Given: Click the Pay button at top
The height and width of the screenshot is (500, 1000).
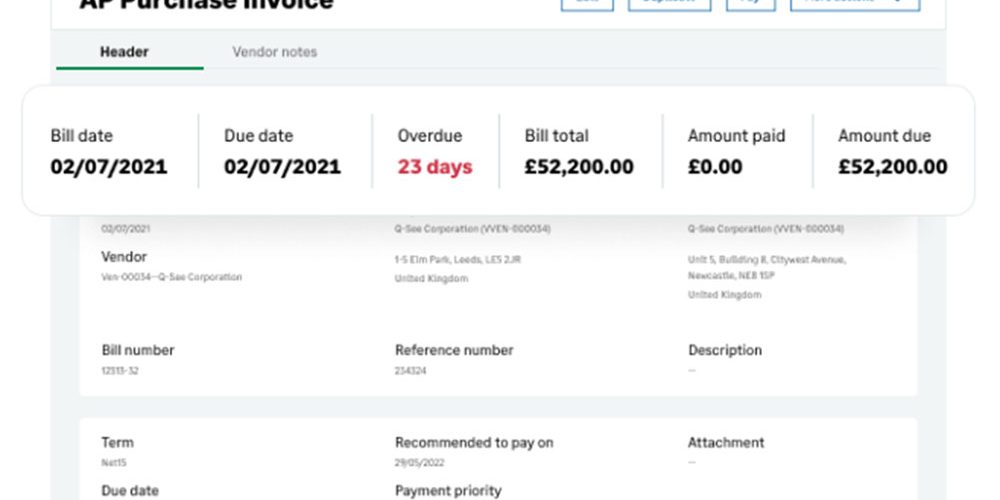Looking at the screenshot, I should click(751, 4).
